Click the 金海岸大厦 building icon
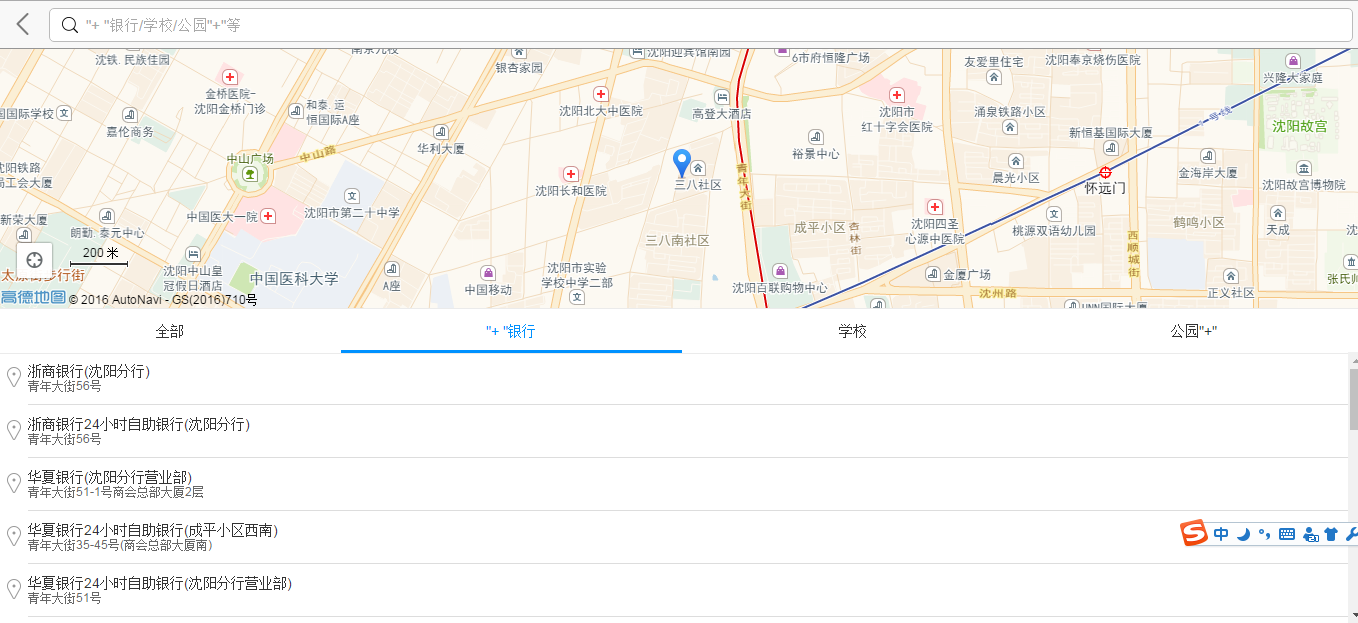This screenshot has height=623, width=1358. 1208,156
